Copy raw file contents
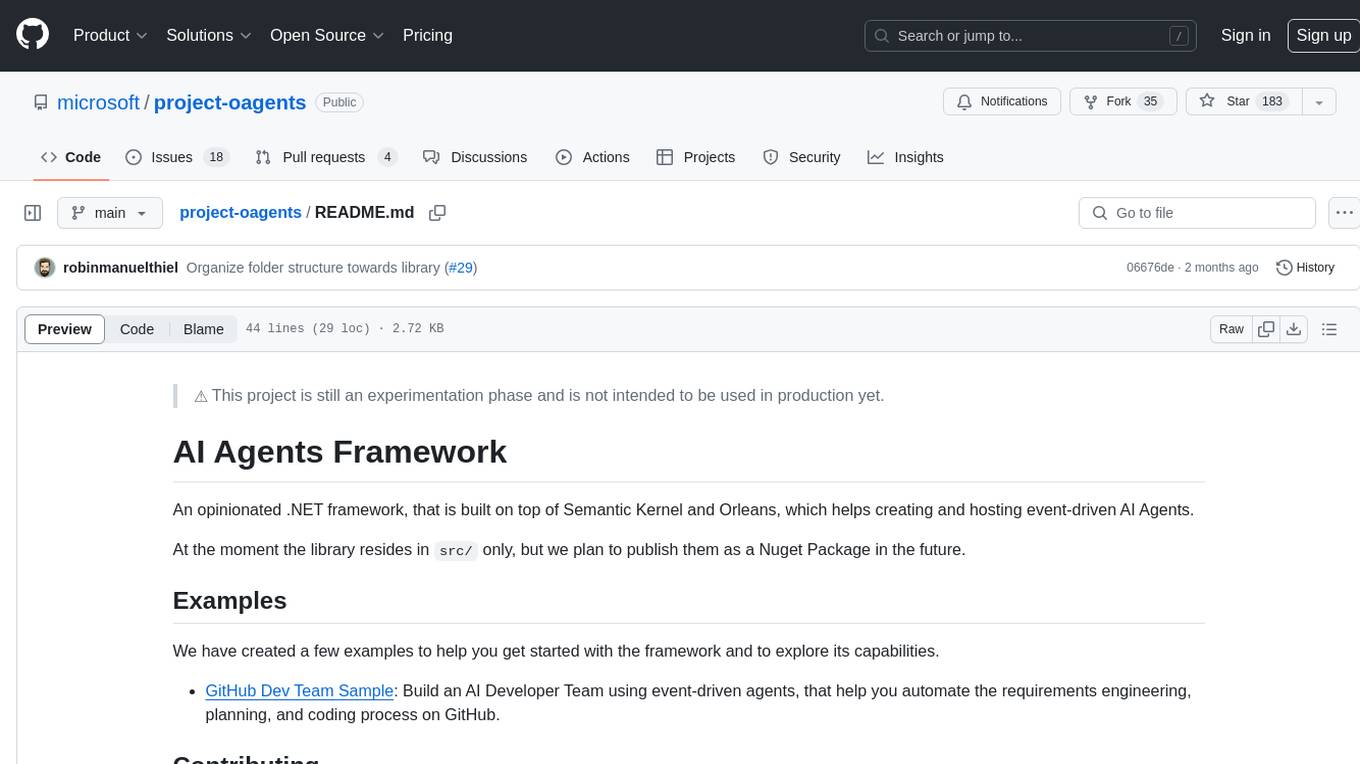The height and width of the screenshot is (764, 1360). [x=1266, y=329]
